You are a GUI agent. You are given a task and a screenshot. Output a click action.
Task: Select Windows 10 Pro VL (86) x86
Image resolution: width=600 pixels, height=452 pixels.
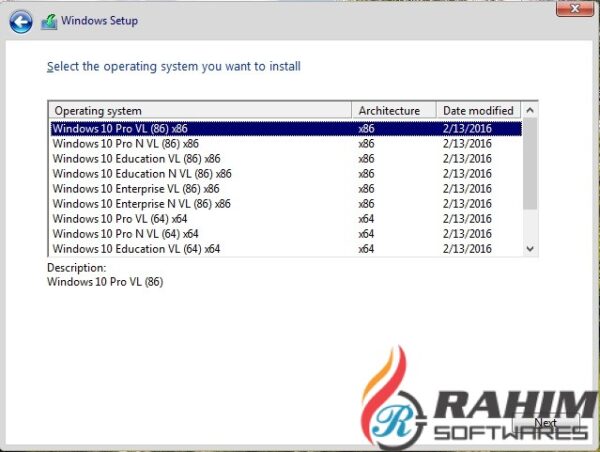(x=286, y=129)
